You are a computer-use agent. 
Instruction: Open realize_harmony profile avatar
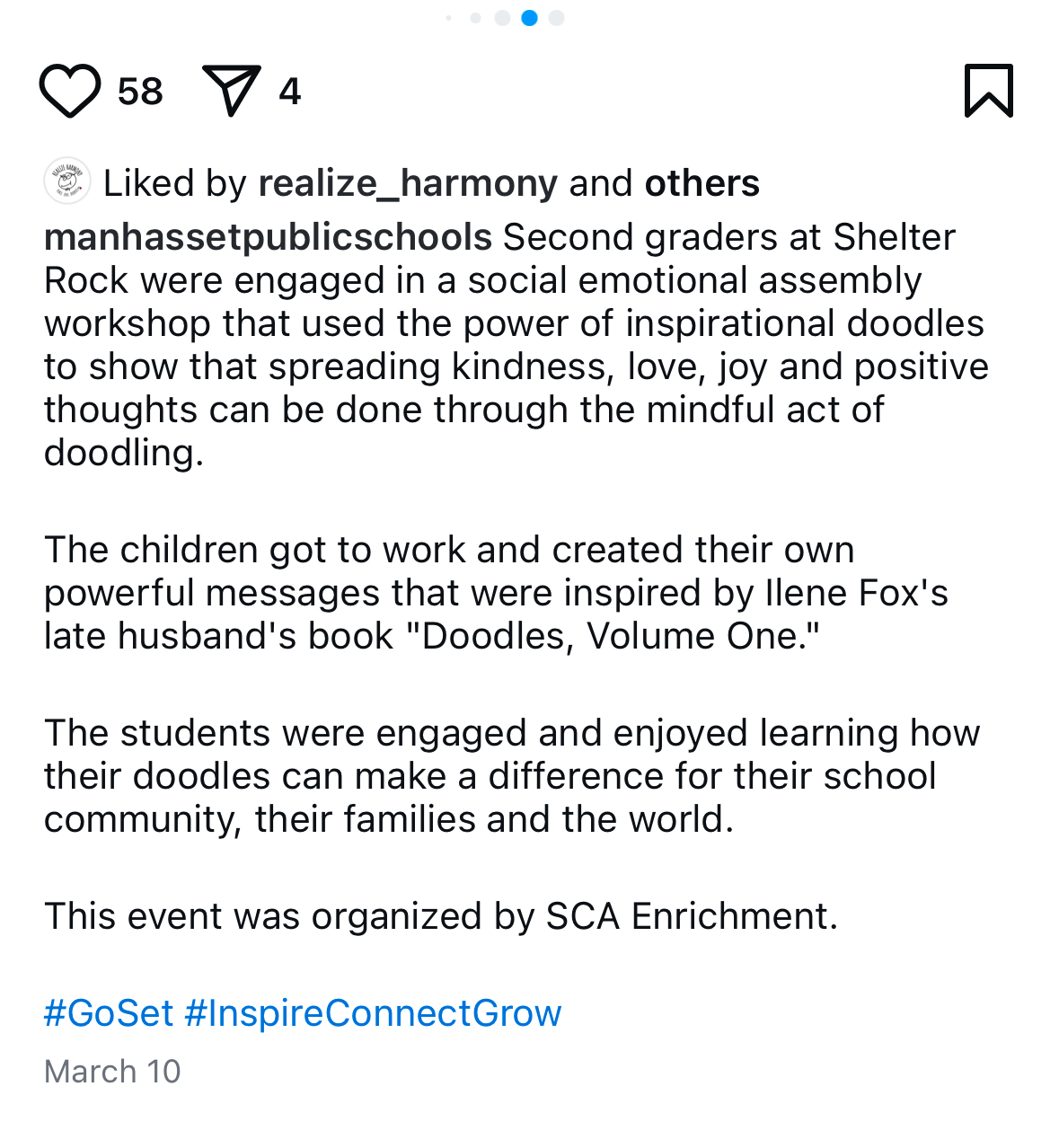[x=67, y=182]
